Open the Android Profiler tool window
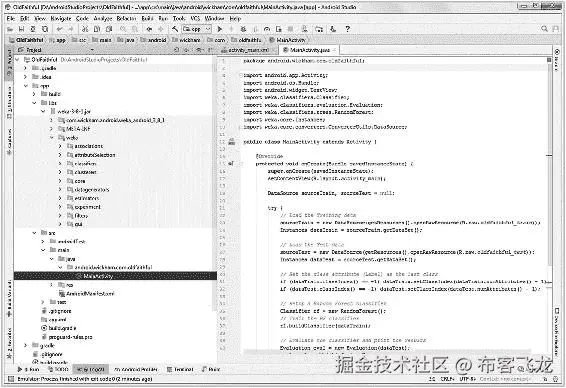This screenshot has width=566, height=388. 136,369
